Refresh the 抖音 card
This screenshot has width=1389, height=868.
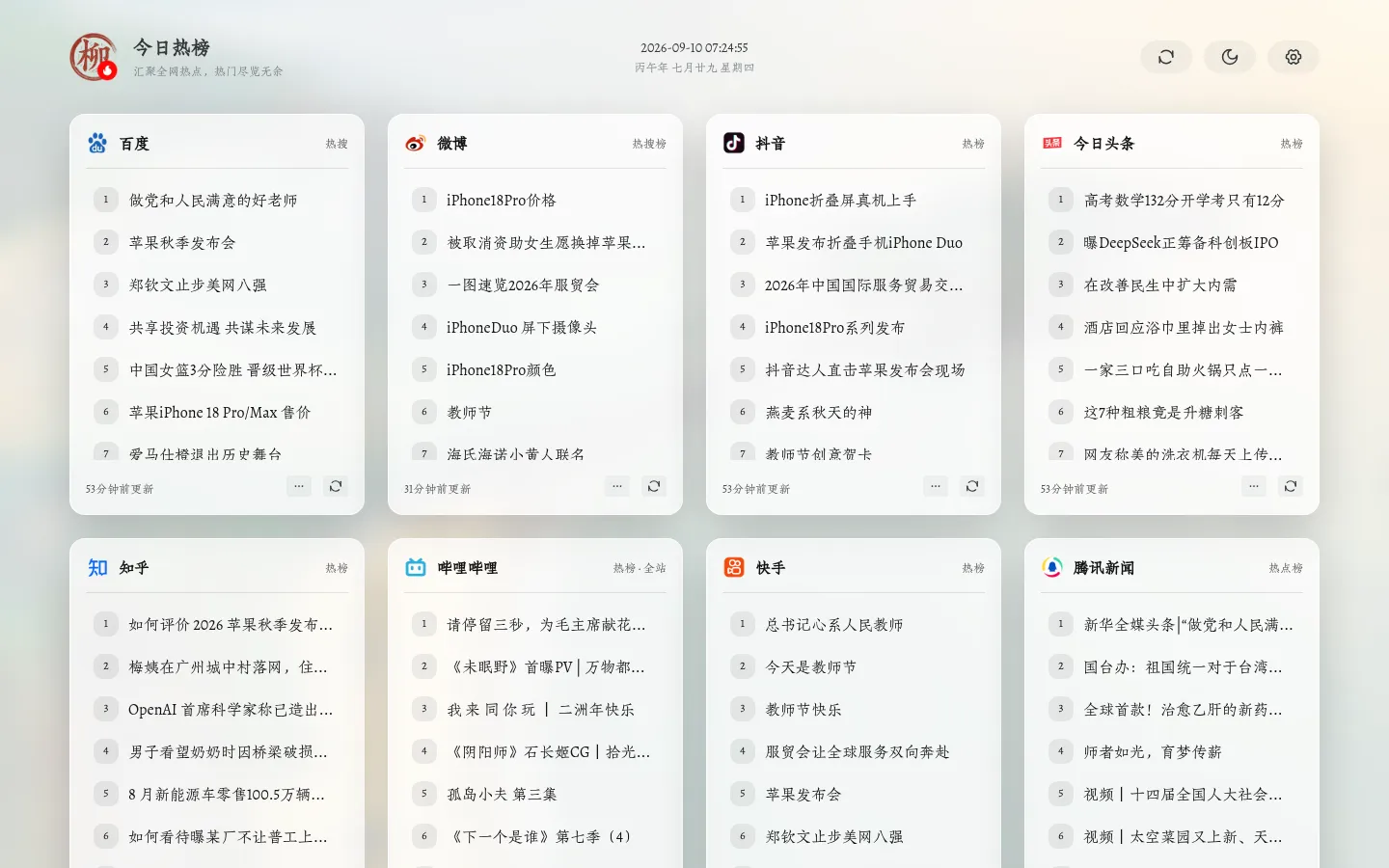click(972, 486)
